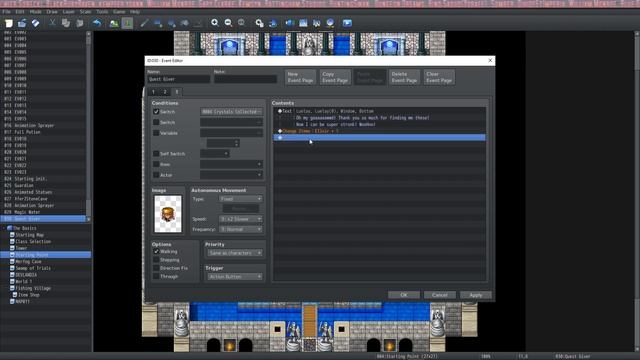
Task: Select the Shadow Pen tool
Action: tap(198, 23)
